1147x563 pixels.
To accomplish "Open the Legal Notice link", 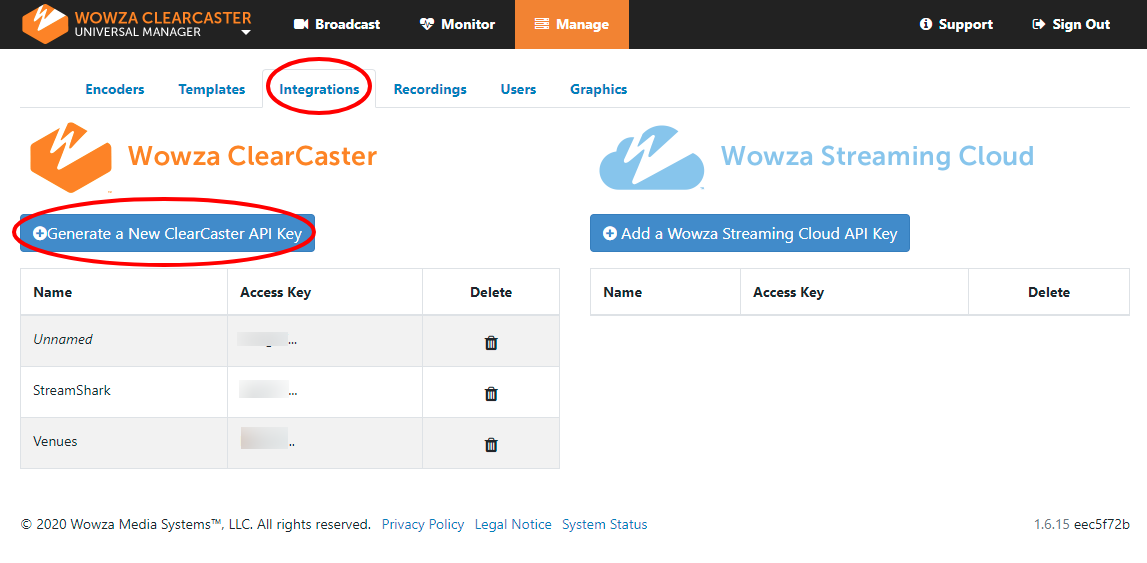I will tap(513, 524).
